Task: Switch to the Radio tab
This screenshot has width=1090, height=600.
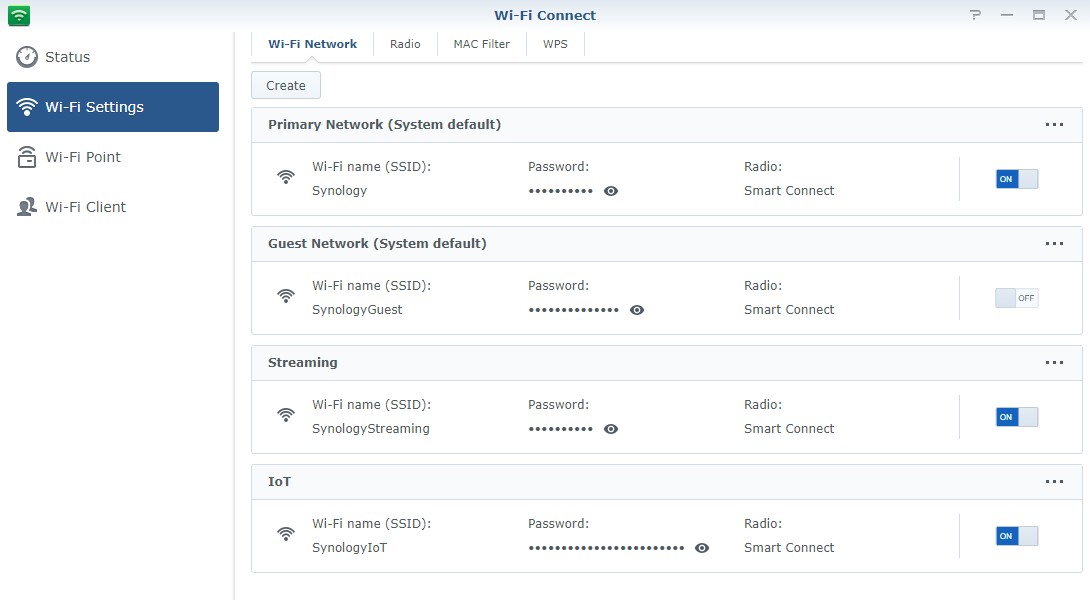Action: click(405, 44)
